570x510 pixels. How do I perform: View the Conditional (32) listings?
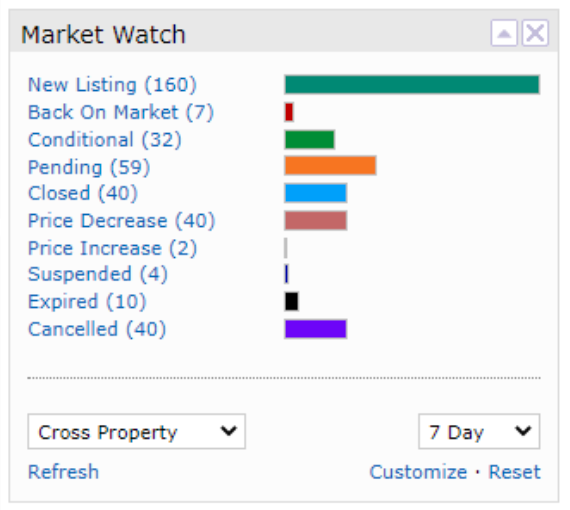pyautogui.click(x=105, y=140)
